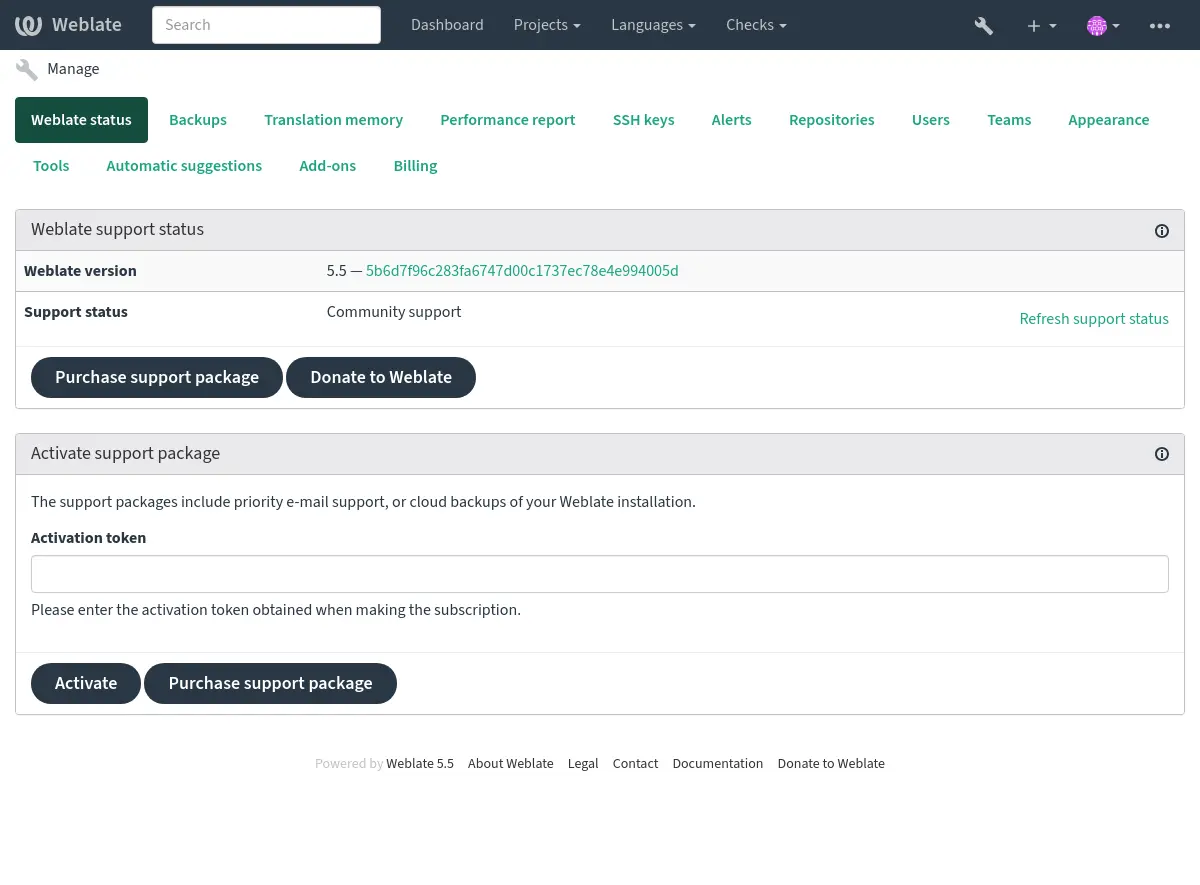
Task: Click Donate to Weblate in the footer
Action: coord(831,764)
